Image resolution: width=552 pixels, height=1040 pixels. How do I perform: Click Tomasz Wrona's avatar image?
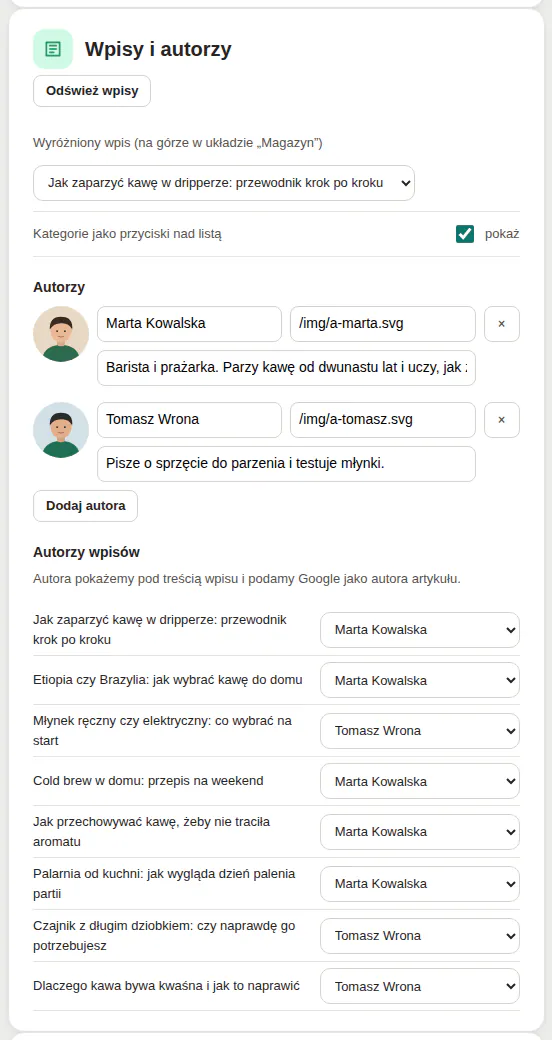(61, 430)
